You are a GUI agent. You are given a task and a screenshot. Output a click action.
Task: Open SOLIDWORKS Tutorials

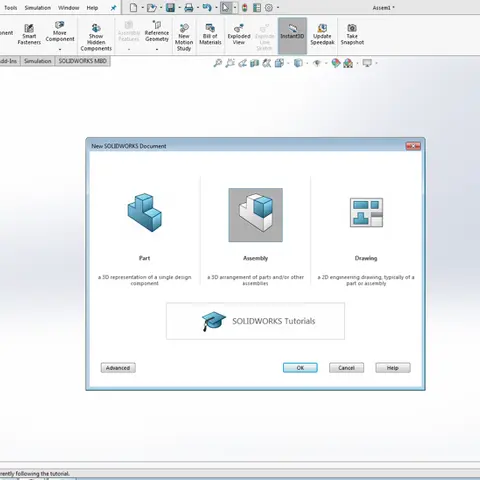pos(255,321)
